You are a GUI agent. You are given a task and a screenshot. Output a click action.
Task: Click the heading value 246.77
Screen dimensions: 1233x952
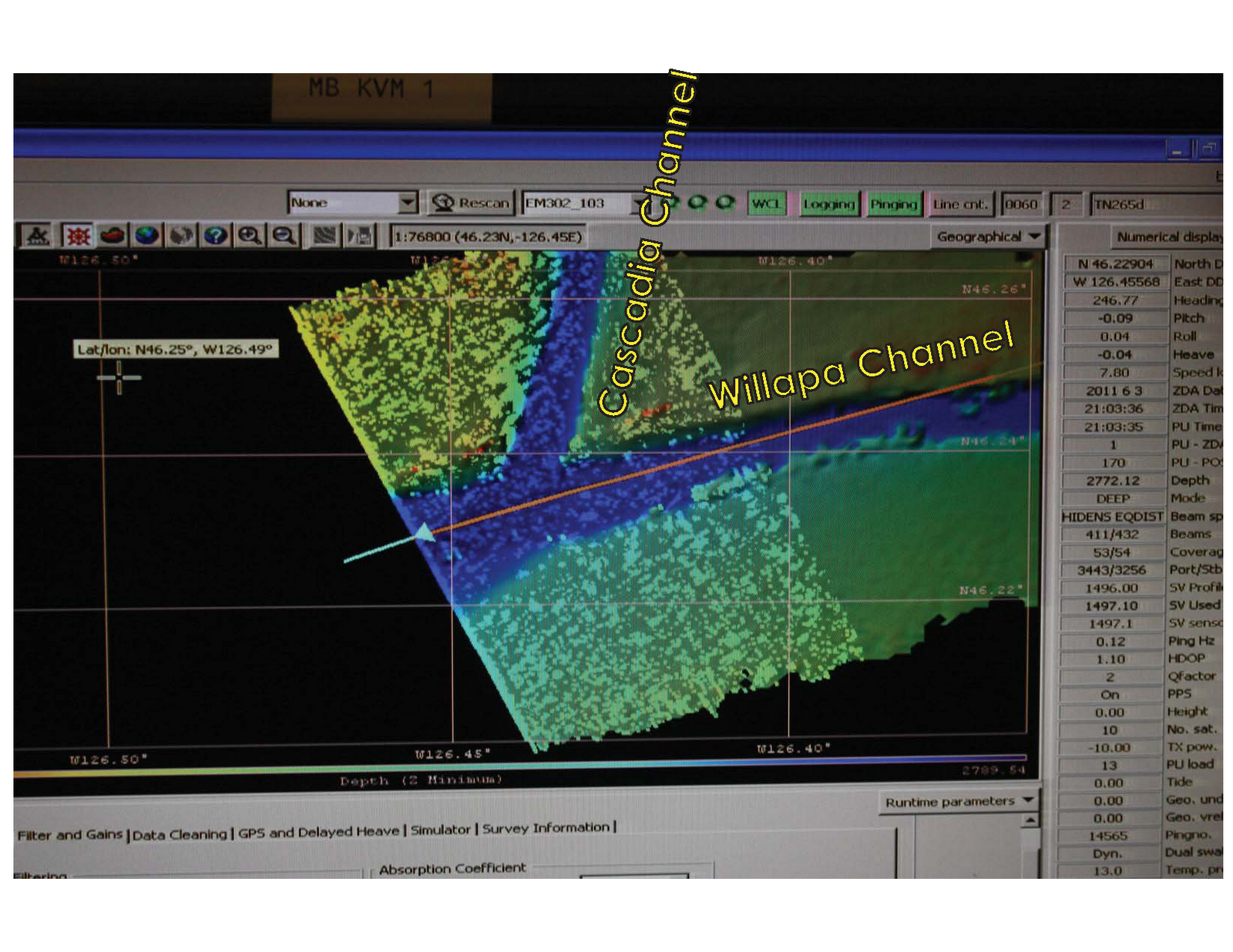tap(1115, 300)
